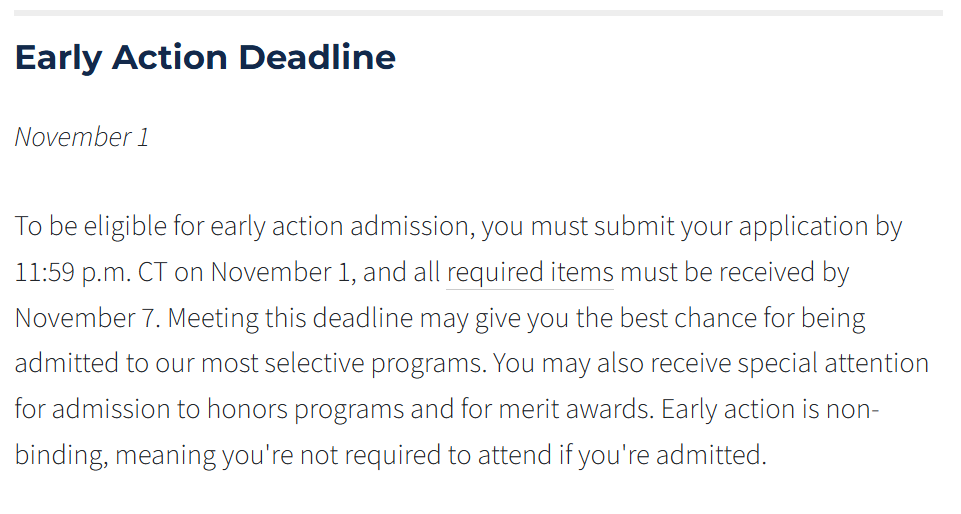The image size is (961, 514).
Task: Click the "Early Action Deadline" heading
Action: 205,58
